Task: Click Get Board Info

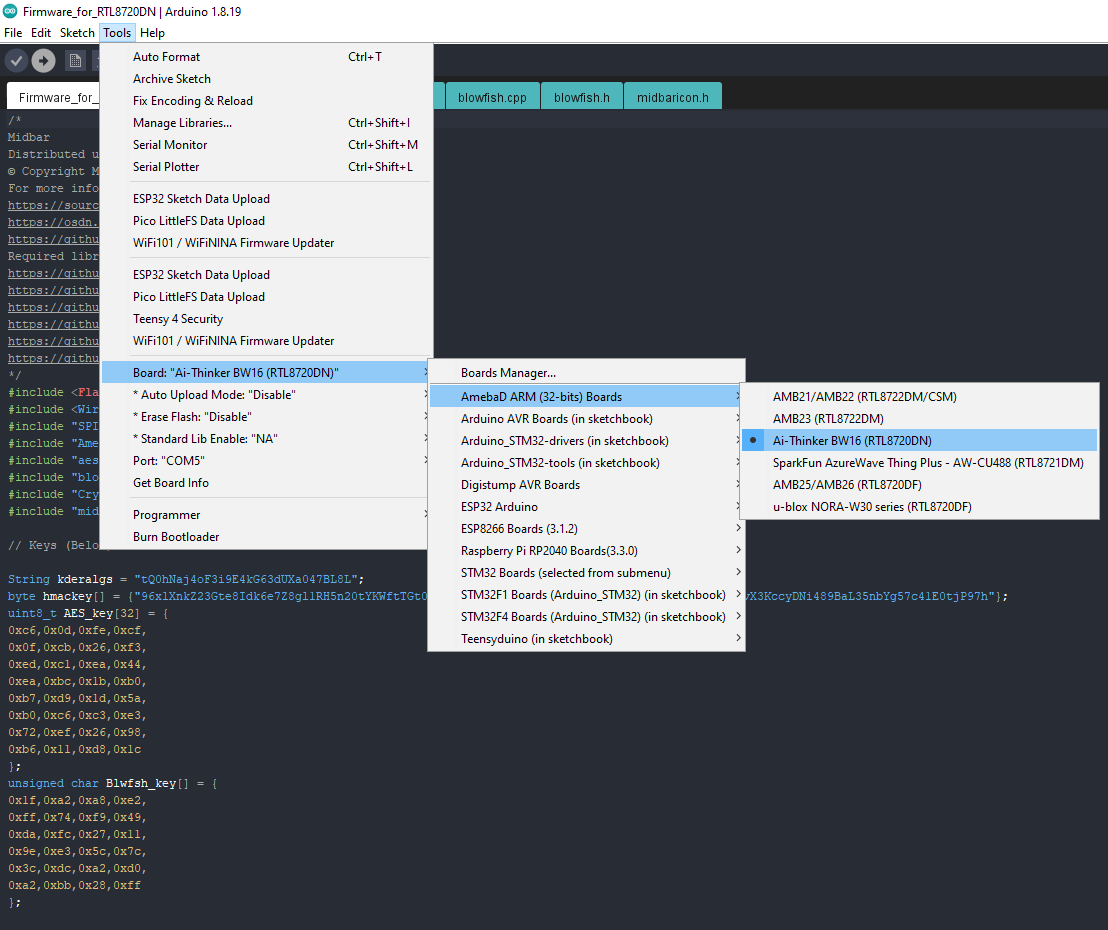Action: pos(171,482)
